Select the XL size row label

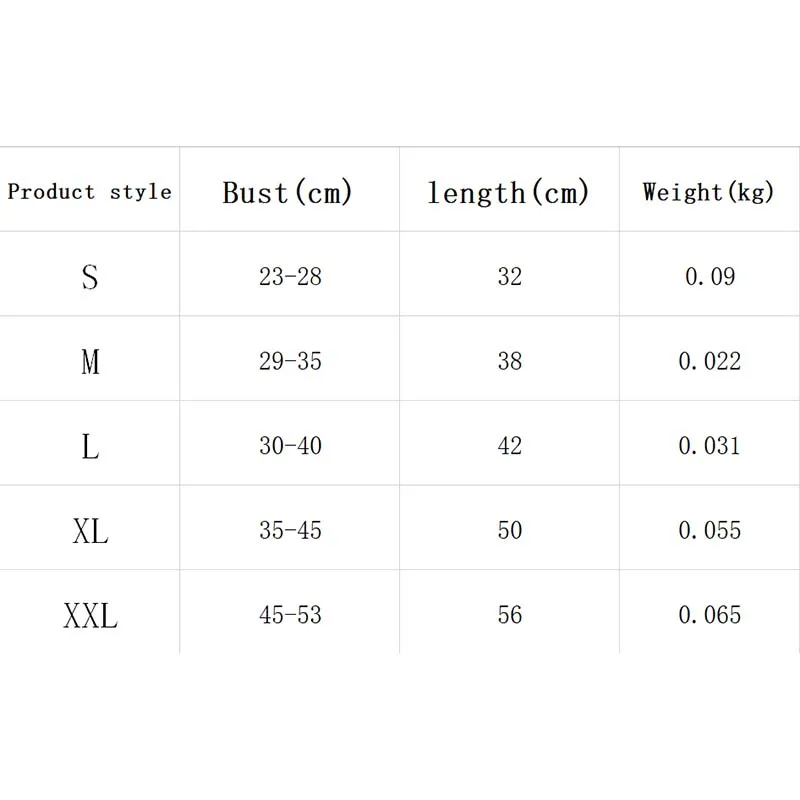90,531
